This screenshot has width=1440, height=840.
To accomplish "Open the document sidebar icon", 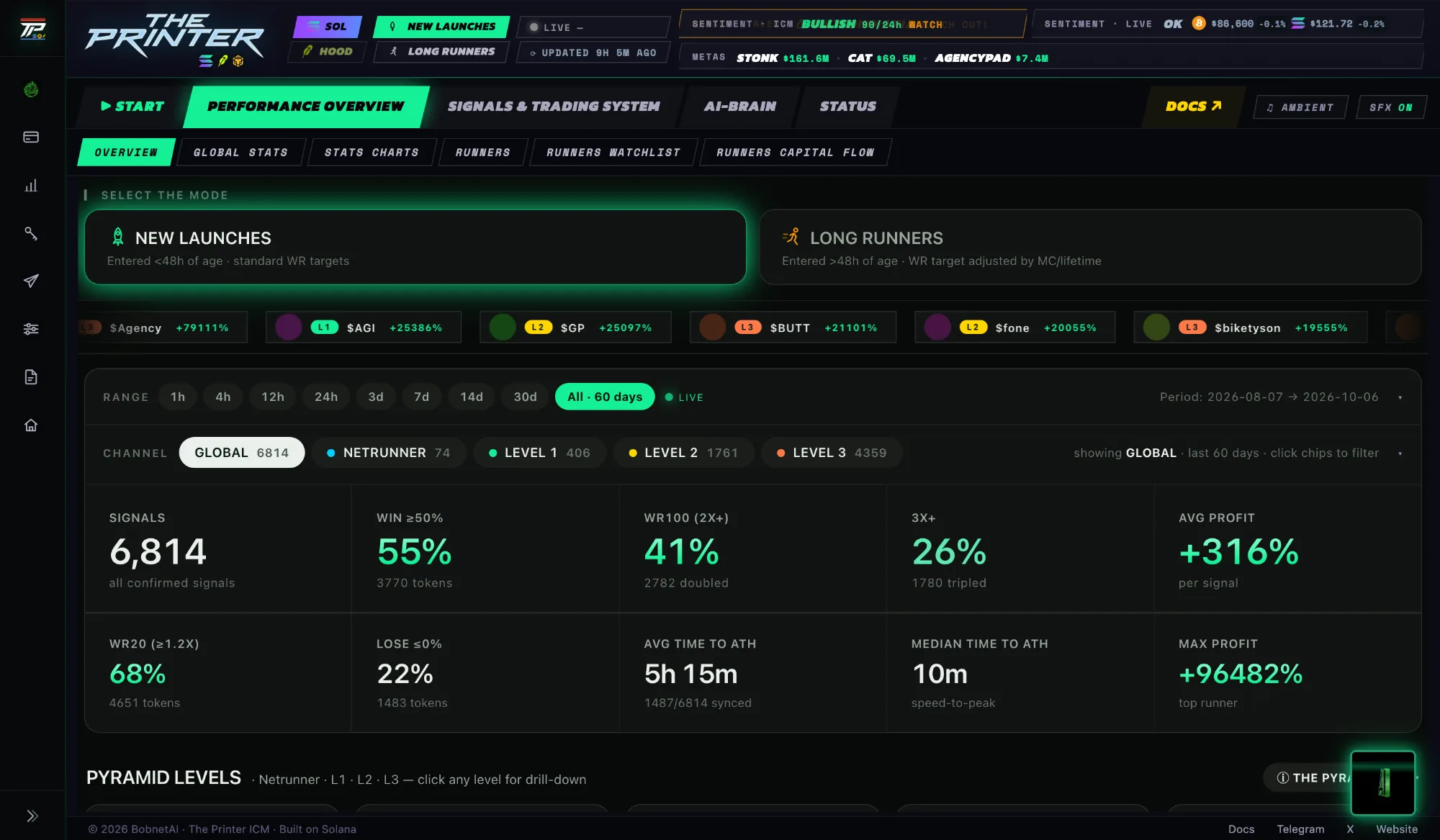I will 31,377.
